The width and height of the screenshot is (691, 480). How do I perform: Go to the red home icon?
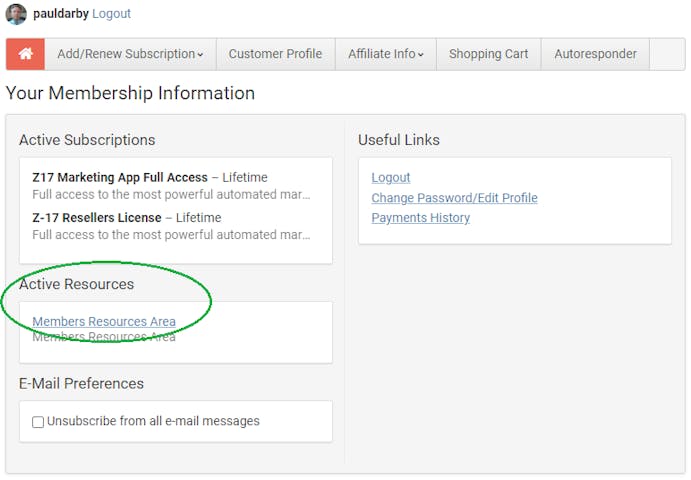[26, 54]
